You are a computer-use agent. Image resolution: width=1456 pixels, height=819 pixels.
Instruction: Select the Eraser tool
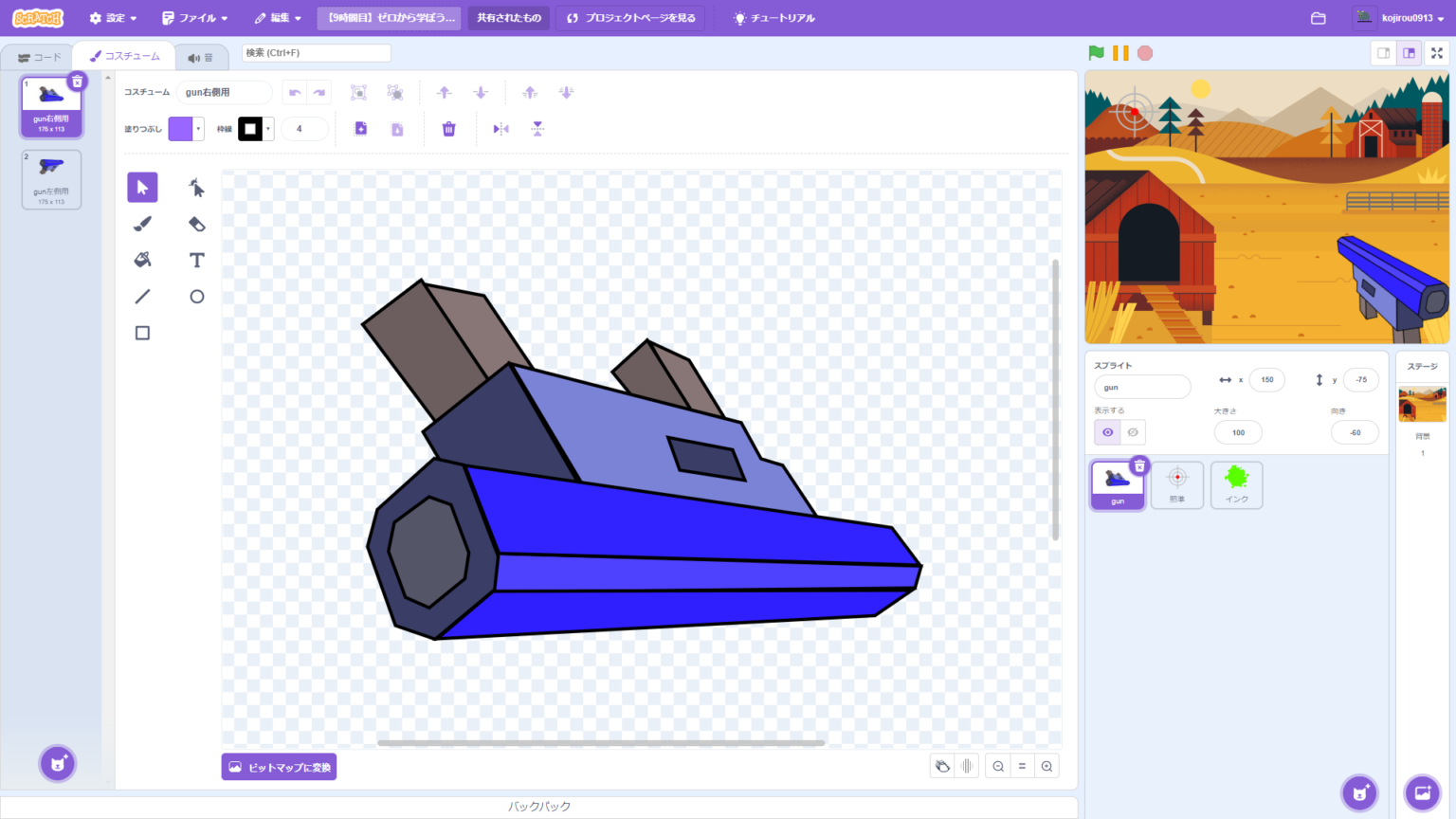(x=196, y=224)
